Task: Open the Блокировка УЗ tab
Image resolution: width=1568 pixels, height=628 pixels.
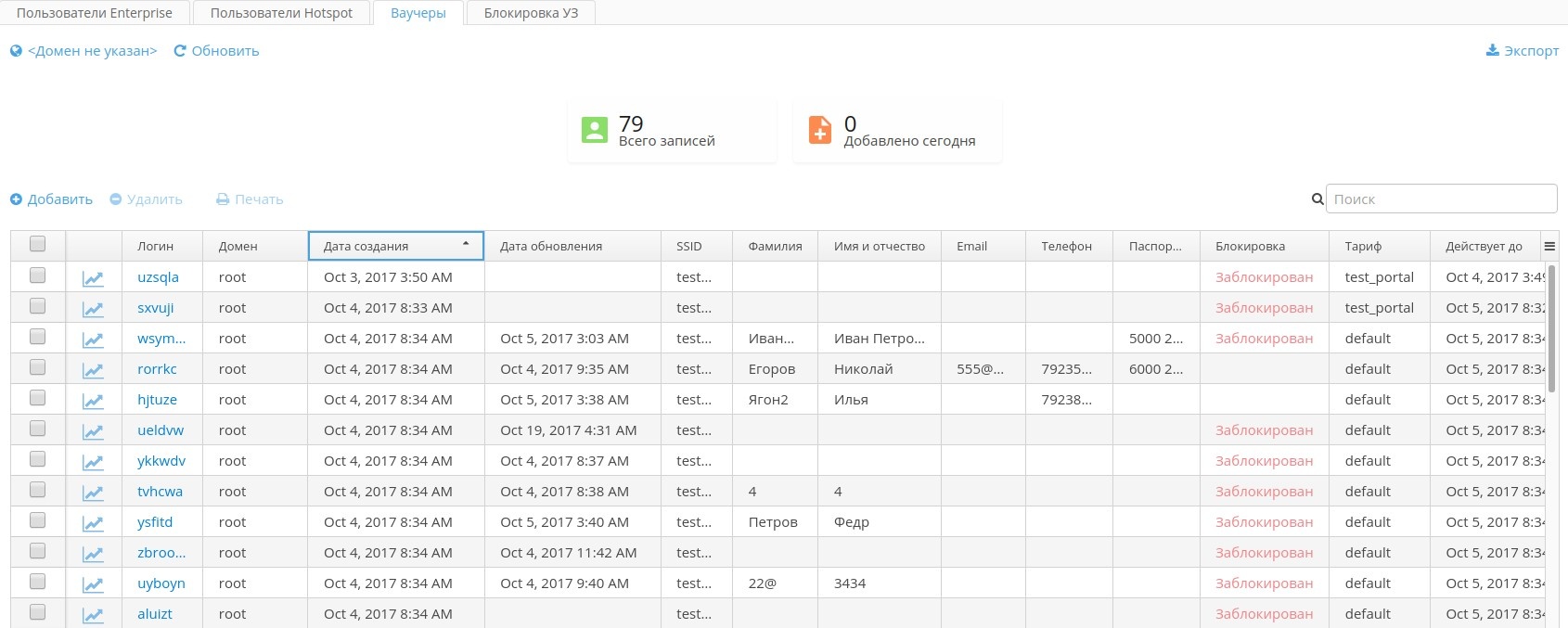Action: pos(531,13)
